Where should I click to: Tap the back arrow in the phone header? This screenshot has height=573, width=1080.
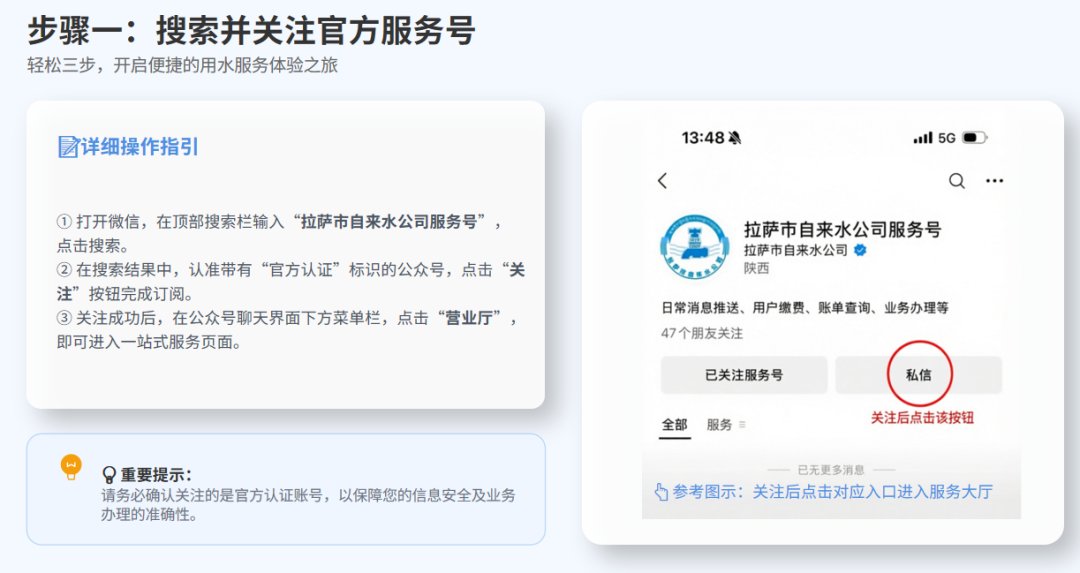663,181
